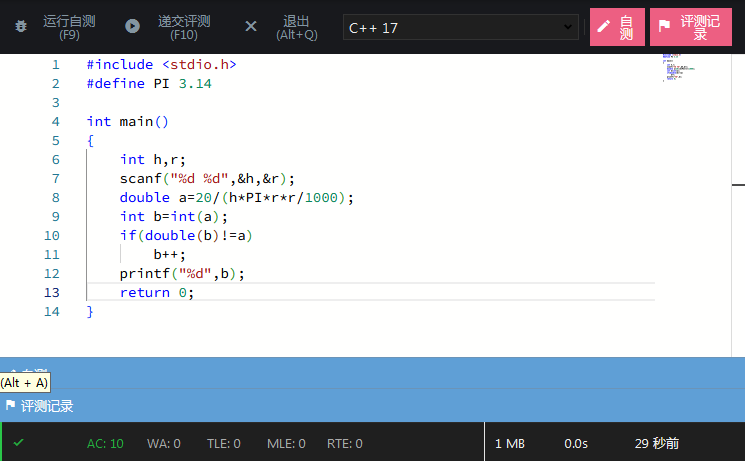Click the #define PI 3.14 code line

point(149,83)
